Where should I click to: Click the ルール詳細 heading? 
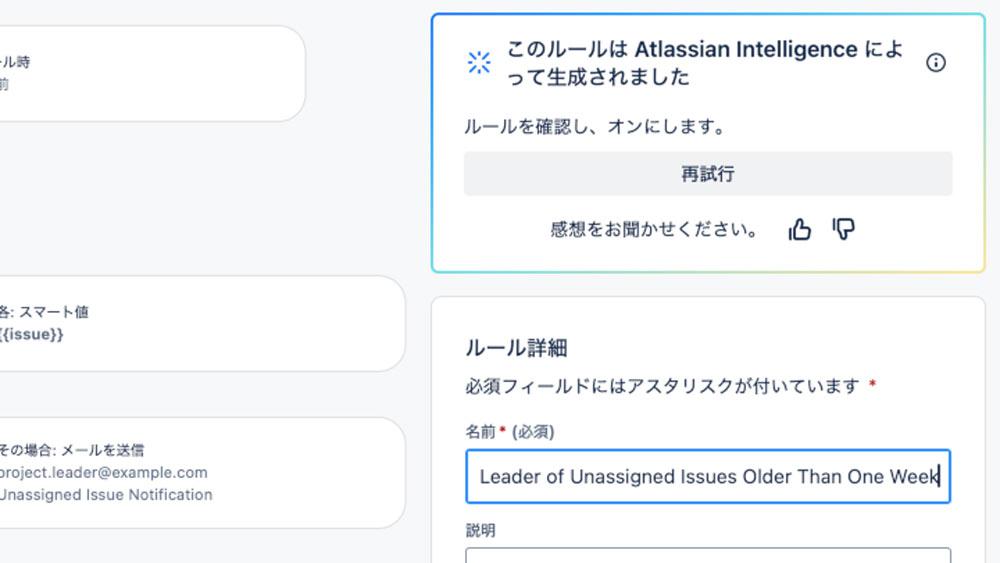[516, 347]
